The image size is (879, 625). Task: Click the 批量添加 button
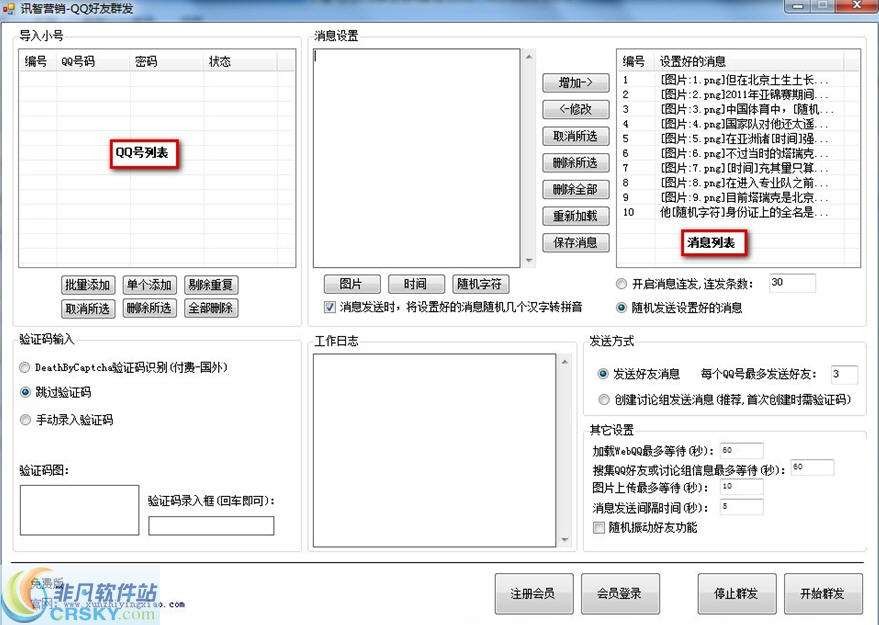tap(88, 284)
